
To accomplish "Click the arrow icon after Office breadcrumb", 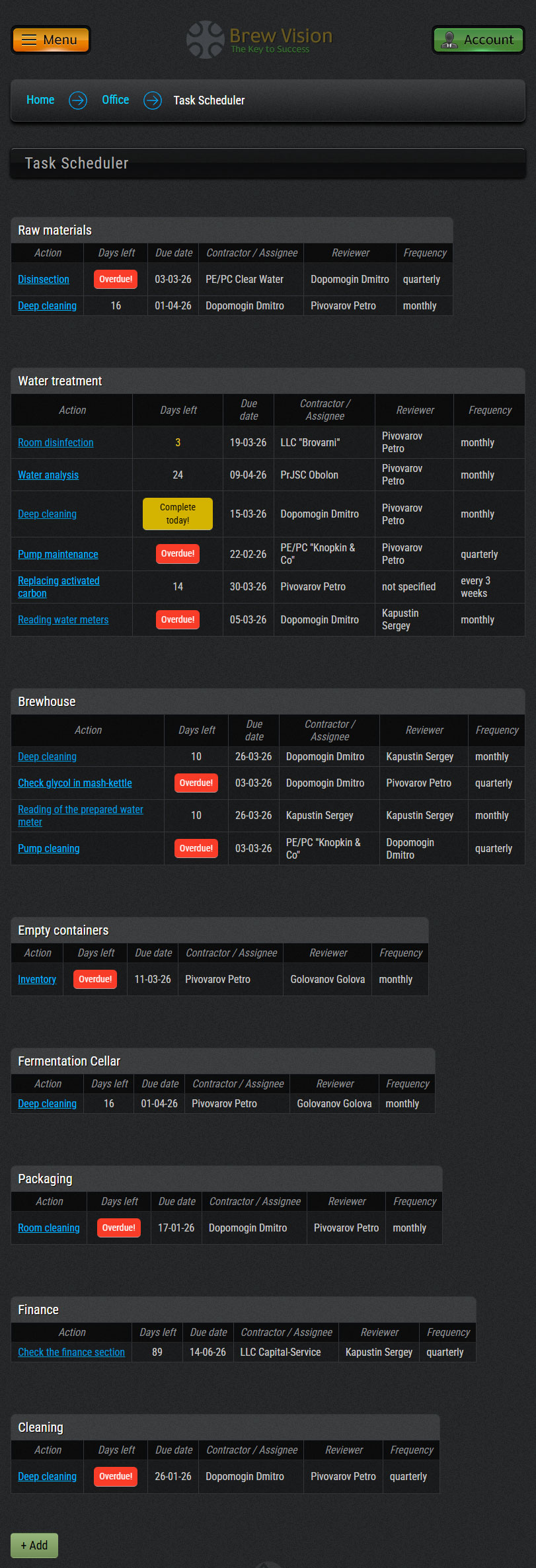I will click(153, 100).
